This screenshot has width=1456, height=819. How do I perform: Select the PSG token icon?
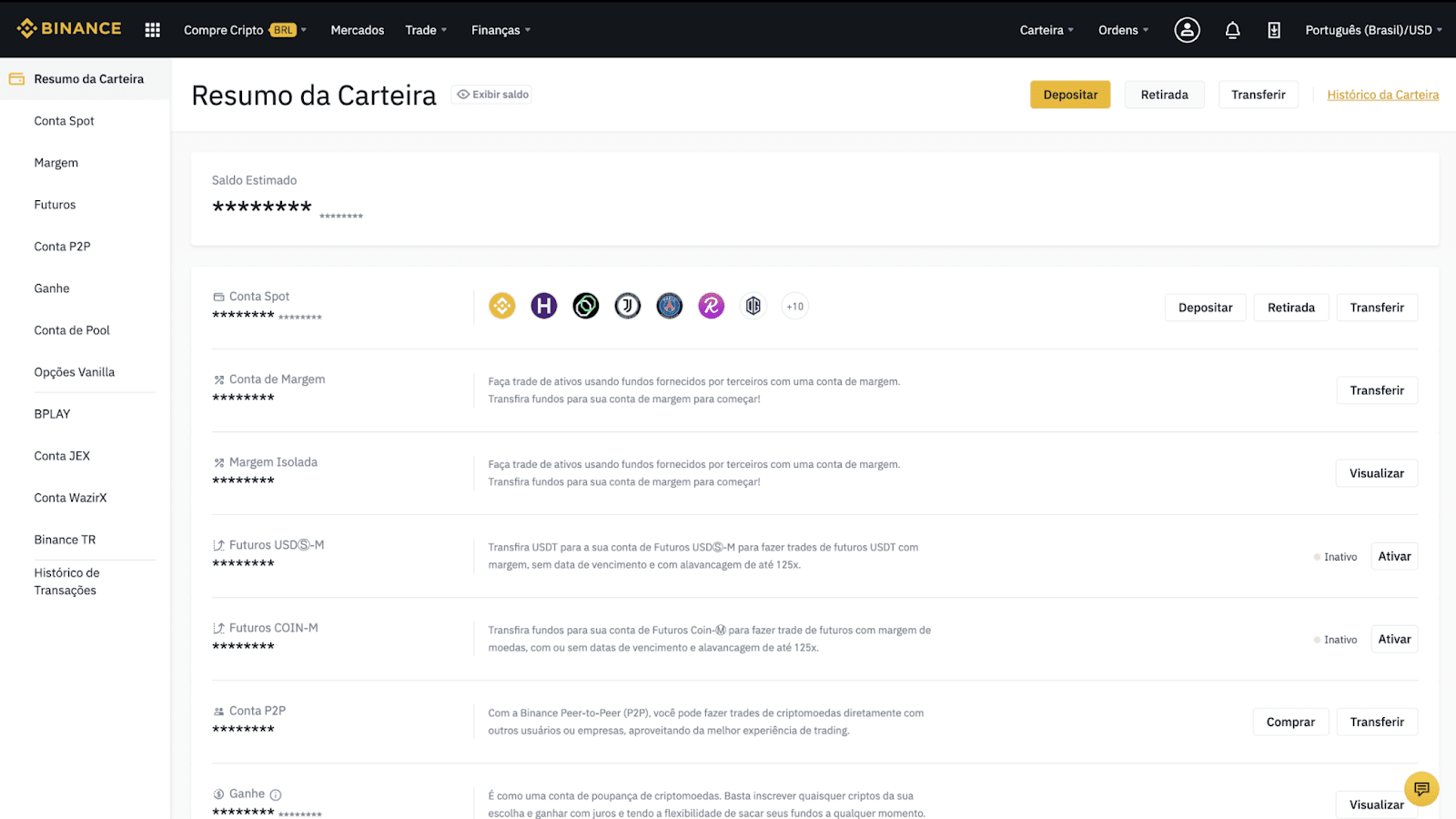670,306
